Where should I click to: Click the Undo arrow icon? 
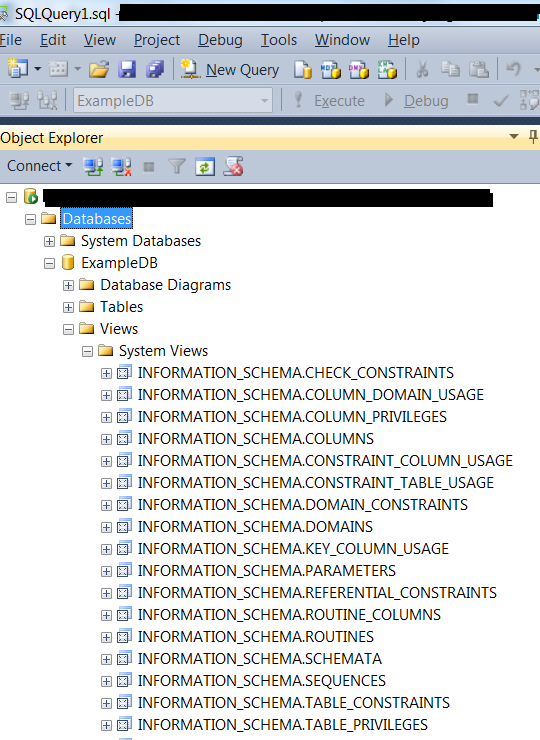click(513, 69)
